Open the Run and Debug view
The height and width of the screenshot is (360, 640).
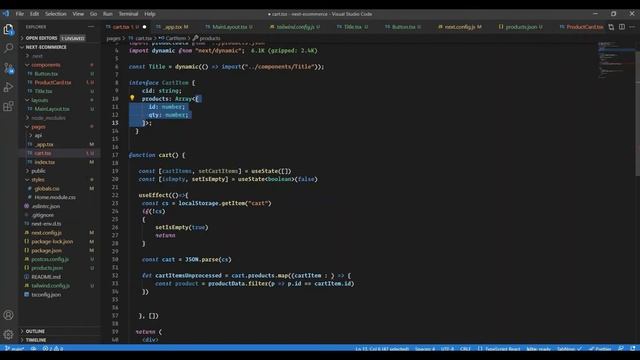click(8, 87)
